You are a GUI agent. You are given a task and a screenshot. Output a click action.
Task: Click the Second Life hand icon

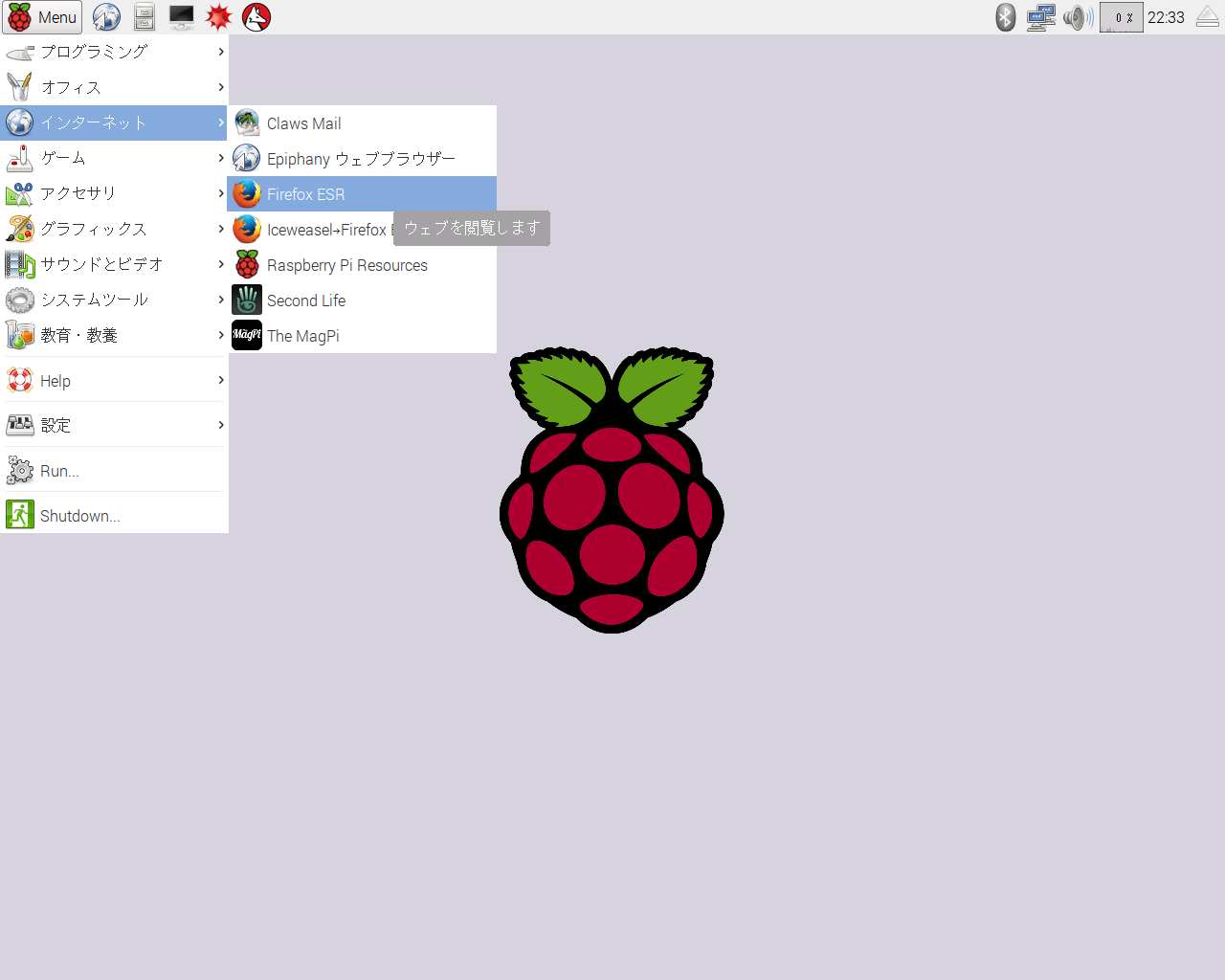tap(247, 301)
